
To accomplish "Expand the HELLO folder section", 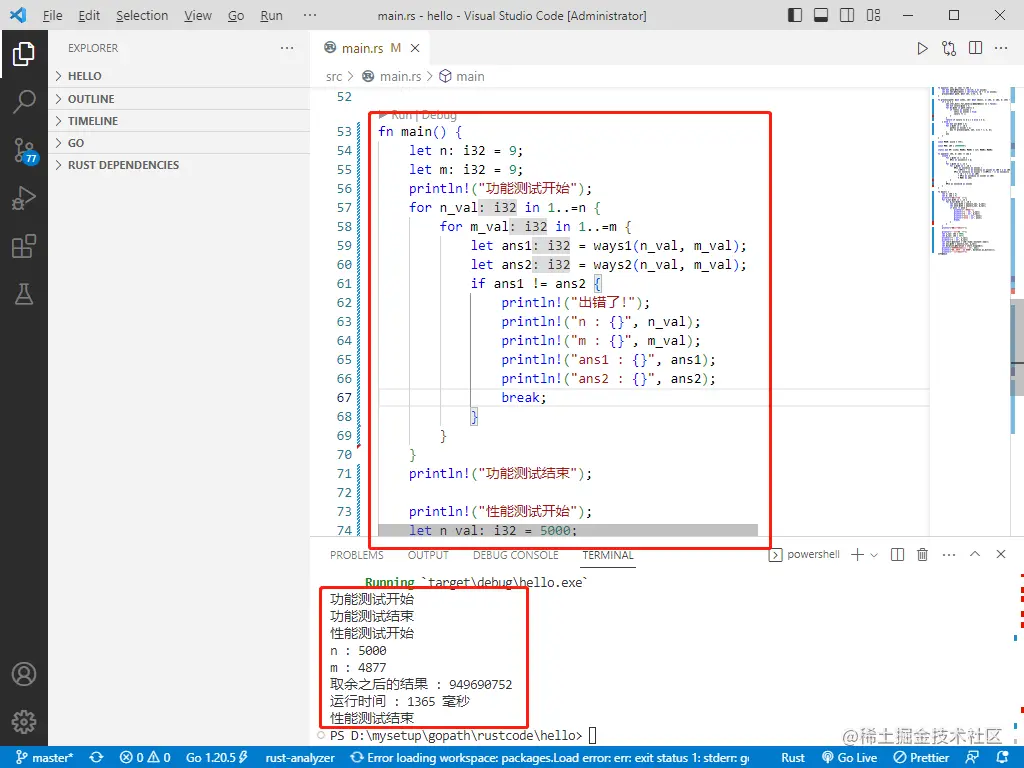I will (179, 76).
